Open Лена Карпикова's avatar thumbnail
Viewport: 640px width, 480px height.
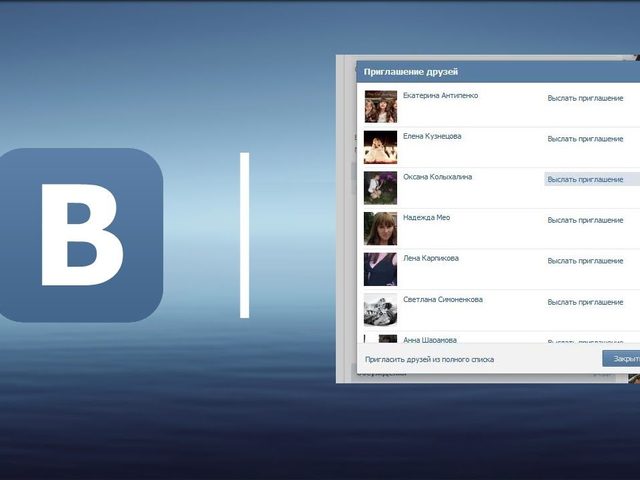tap(380, 269)
